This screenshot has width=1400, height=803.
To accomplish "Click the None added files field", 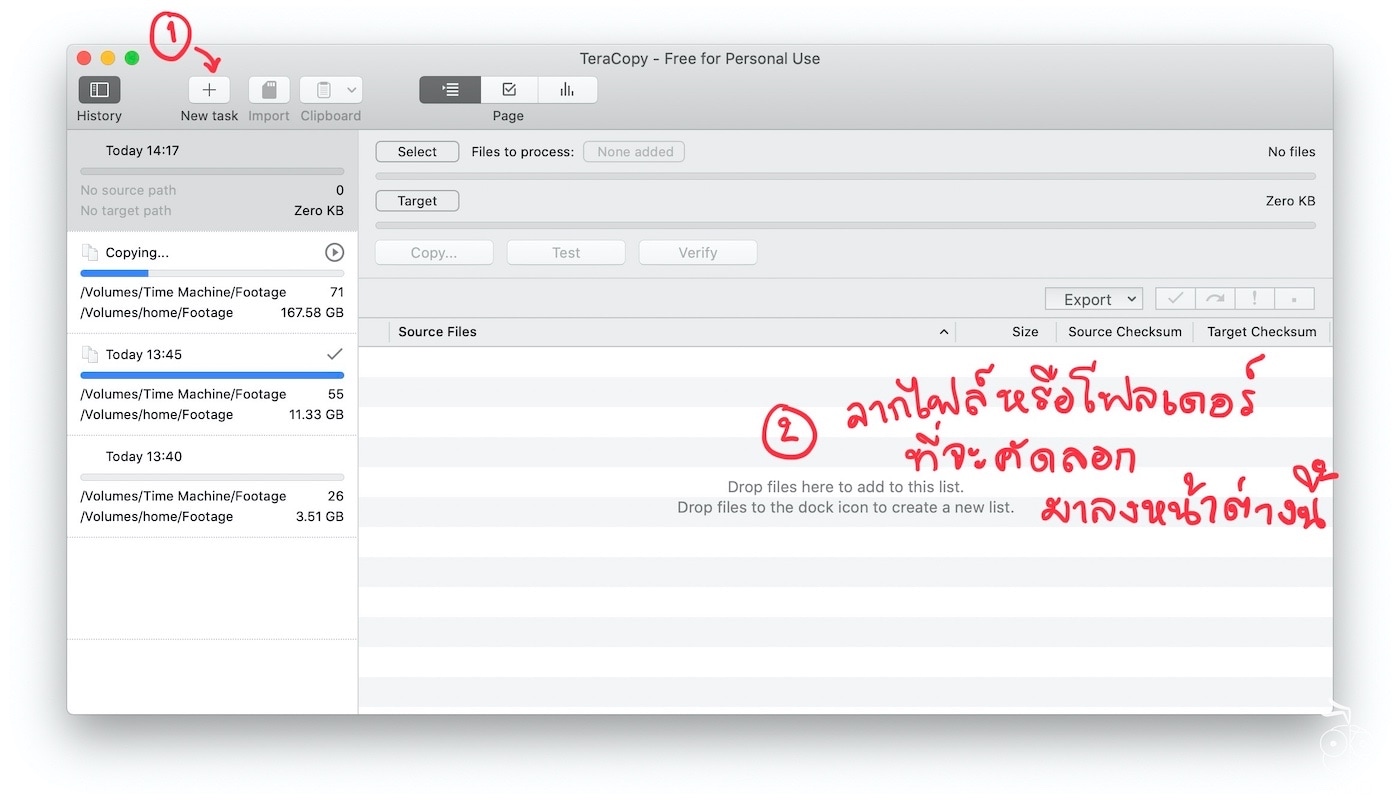I will pyautogui.click(x=634, y=152).
